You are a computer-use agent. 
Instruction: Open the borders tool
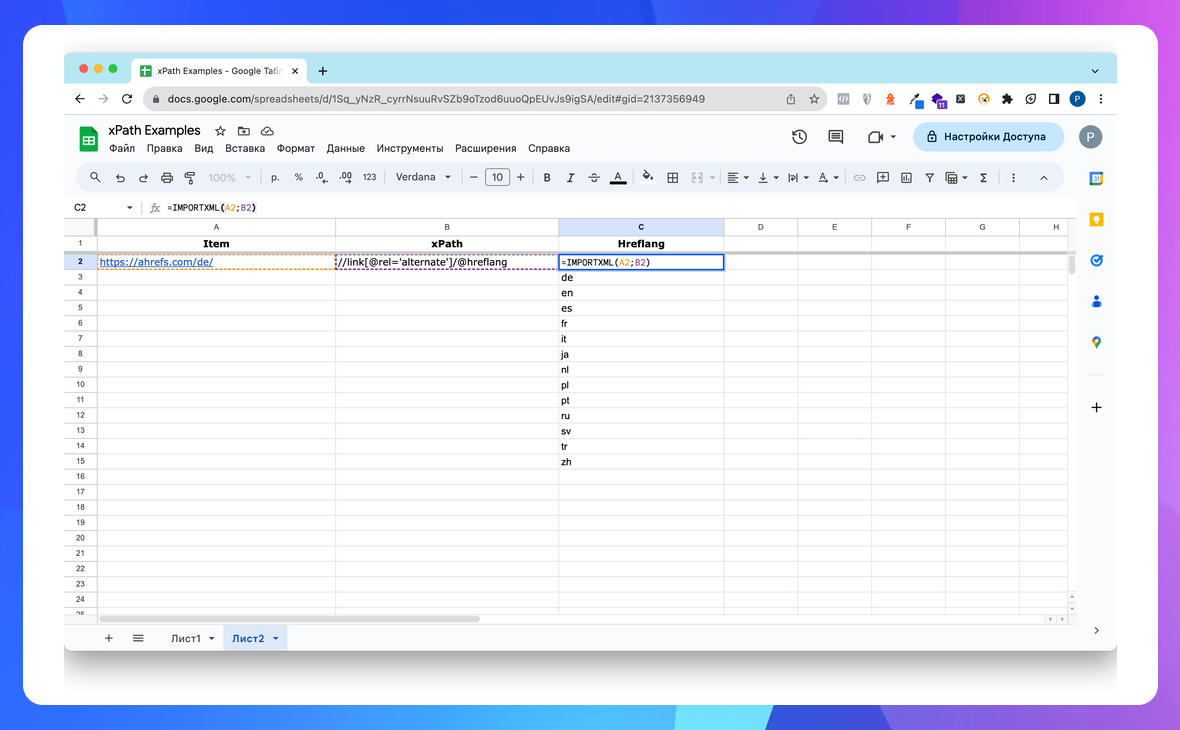click(x=673, y=178)
